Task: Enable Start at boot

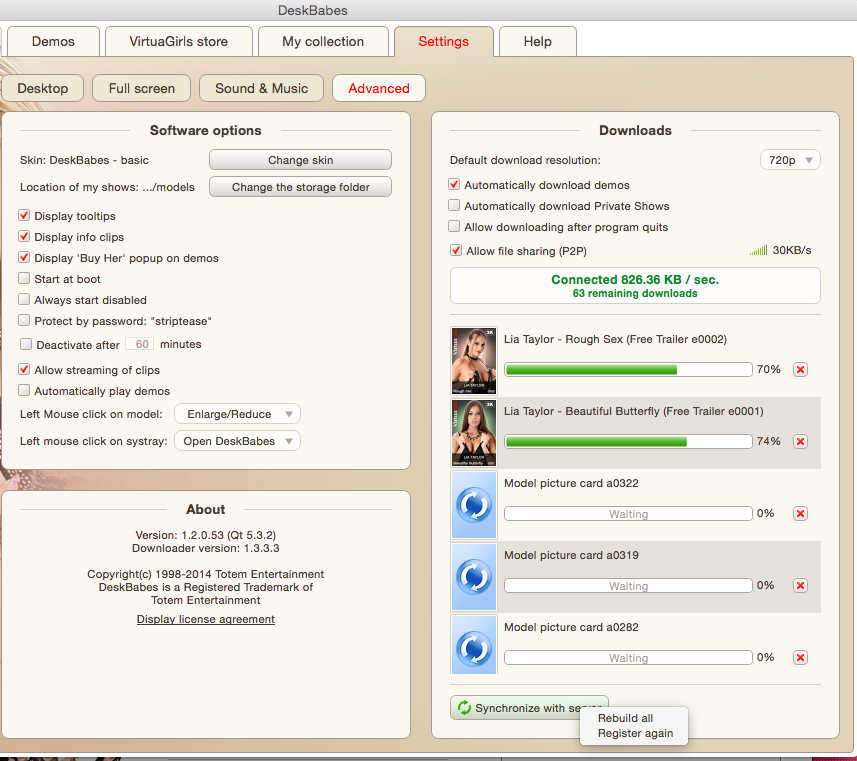Action: 24,278
